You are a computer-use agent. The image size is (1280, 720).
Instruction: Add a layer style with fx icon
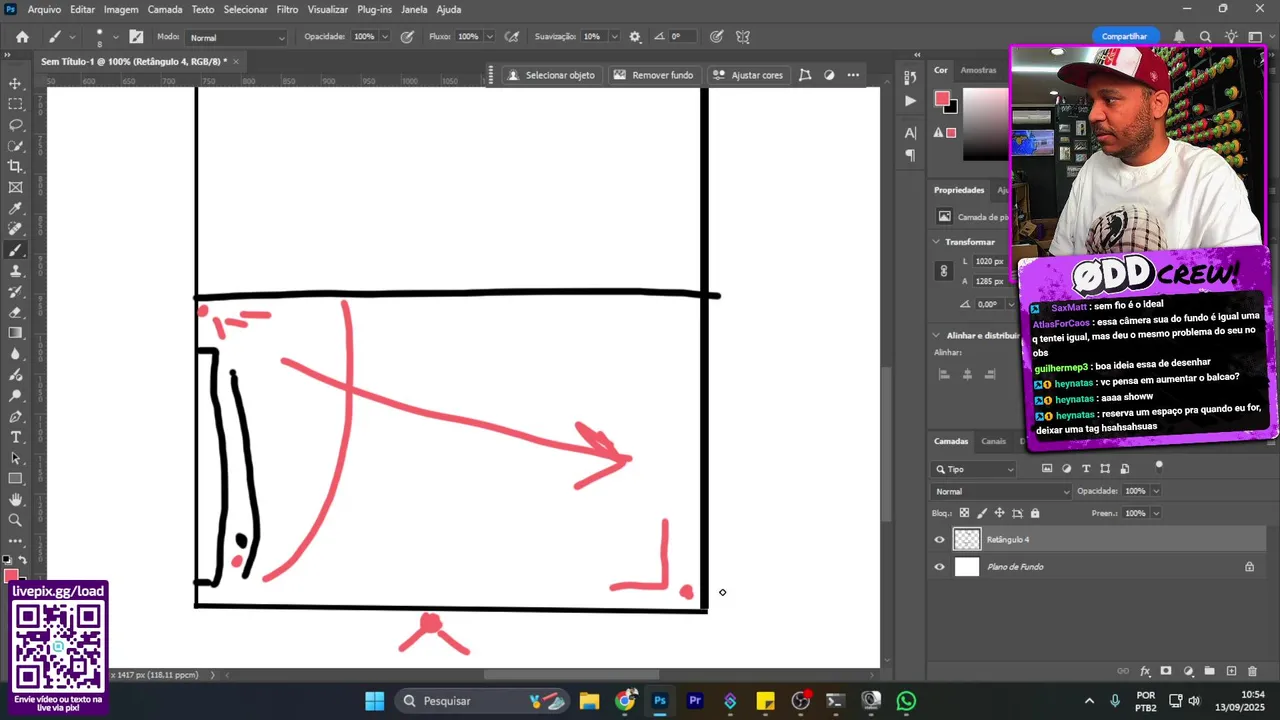pyautogui.click(x=1146, y=671)
